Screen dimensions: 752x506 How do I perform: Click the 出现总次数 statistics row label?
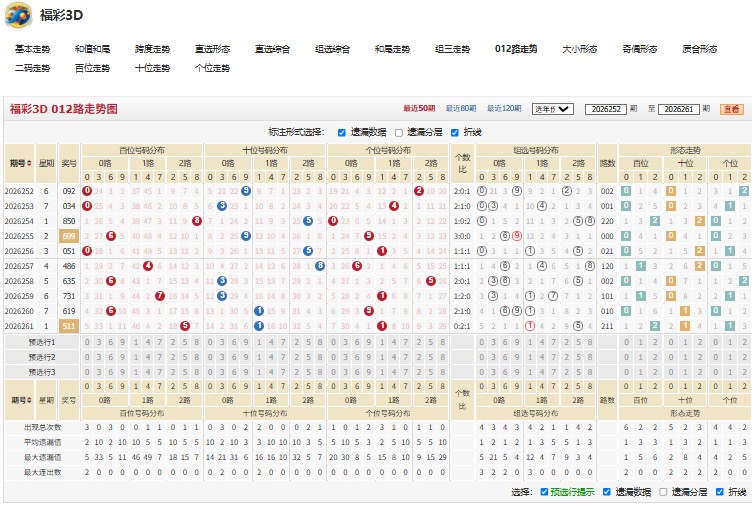pyautogui.click(x=43, y=427)
